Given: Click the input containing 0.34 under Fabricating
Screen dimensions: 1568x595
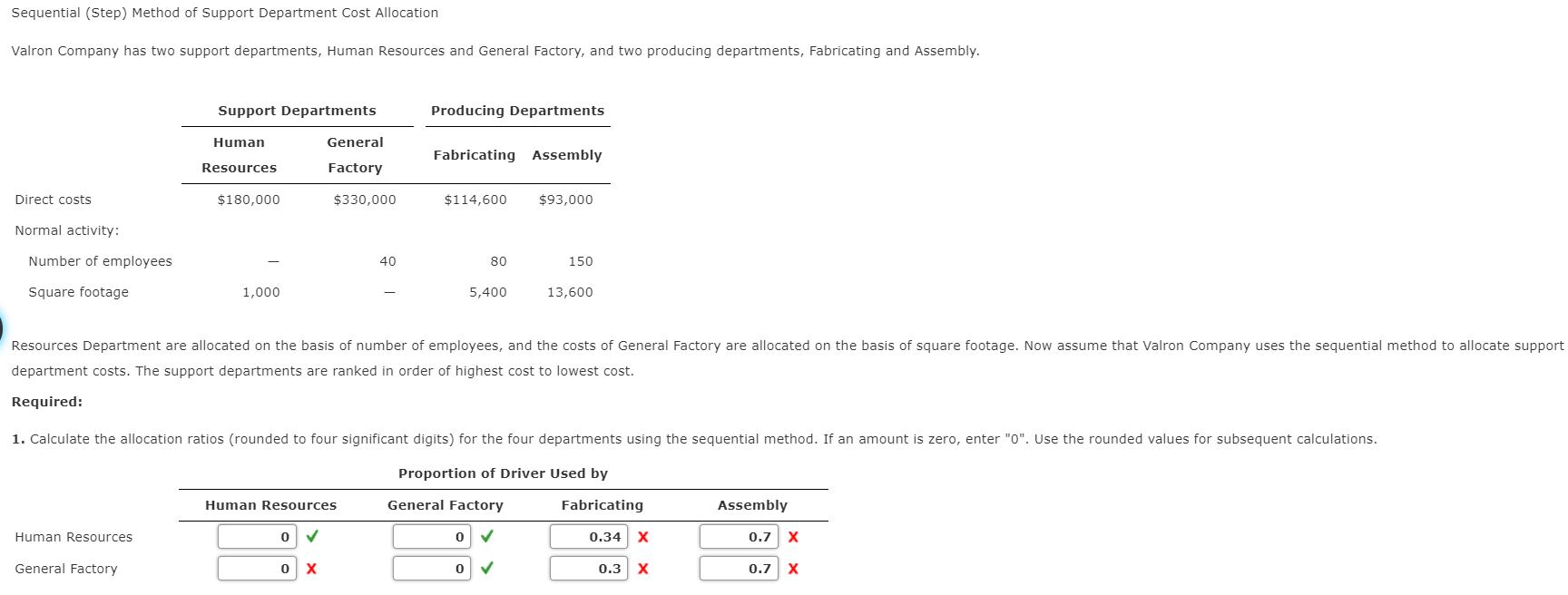Looking at the screenshot, I should 588,536.
